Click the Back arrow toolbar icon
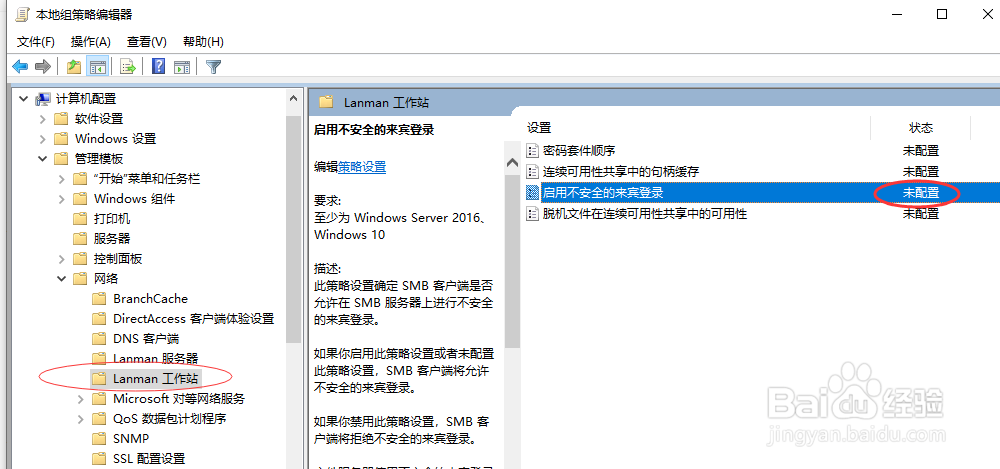Image resolution: width=1000 pixels, height=469 pixels. click(20, 66)
